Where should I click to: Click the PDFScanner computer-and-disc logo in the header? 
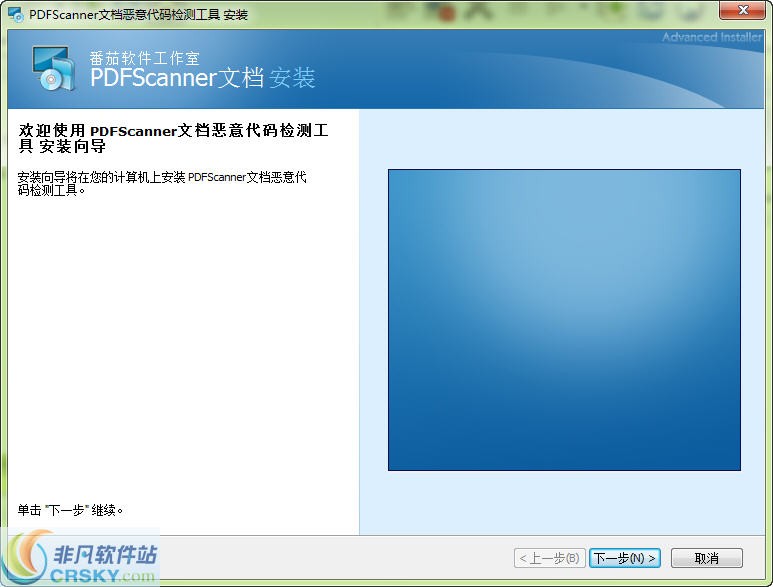(x=53, y=70)
